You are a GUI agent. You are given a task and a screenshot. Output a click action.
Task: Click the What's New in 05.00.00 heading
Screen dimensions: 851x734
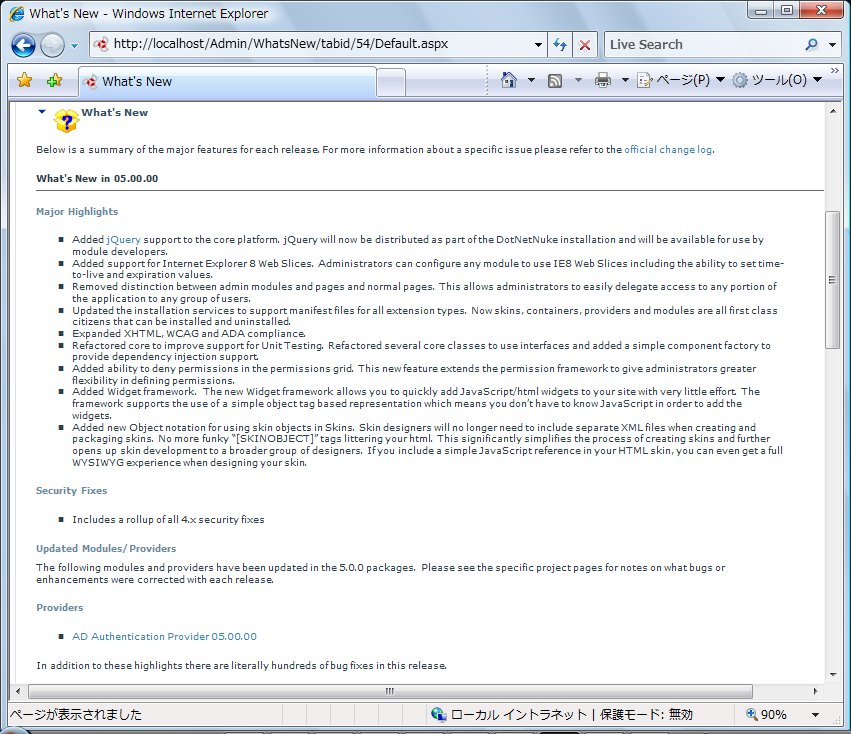click(x=97, y=179)
